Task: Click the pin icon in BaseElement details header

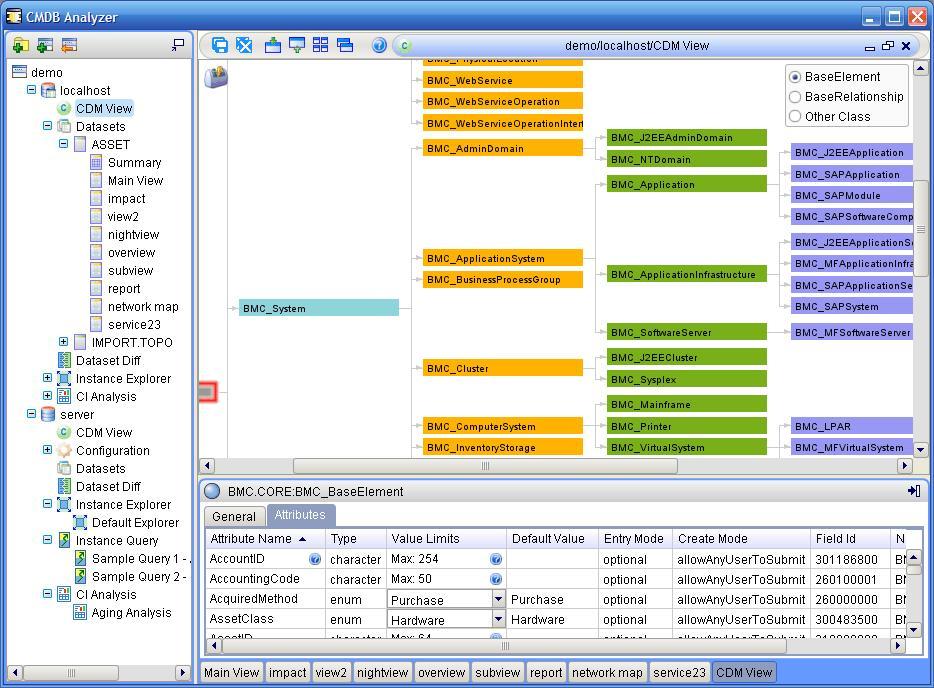Action: (x=914, y=491)
